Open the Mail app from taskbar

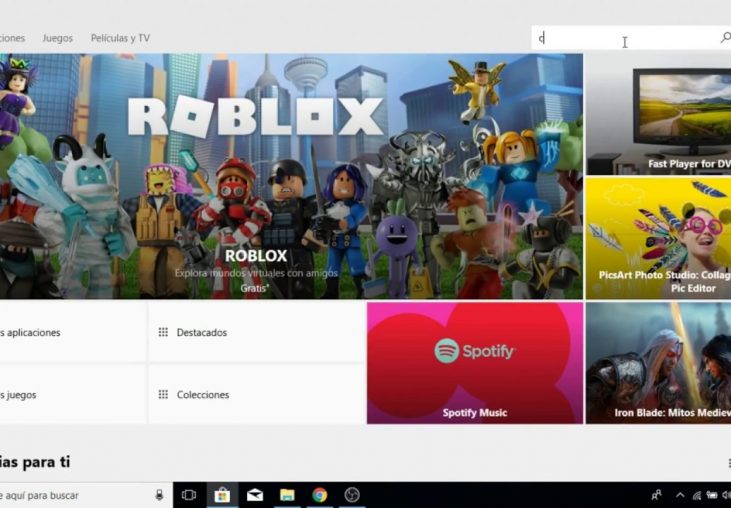coord(255,495)
